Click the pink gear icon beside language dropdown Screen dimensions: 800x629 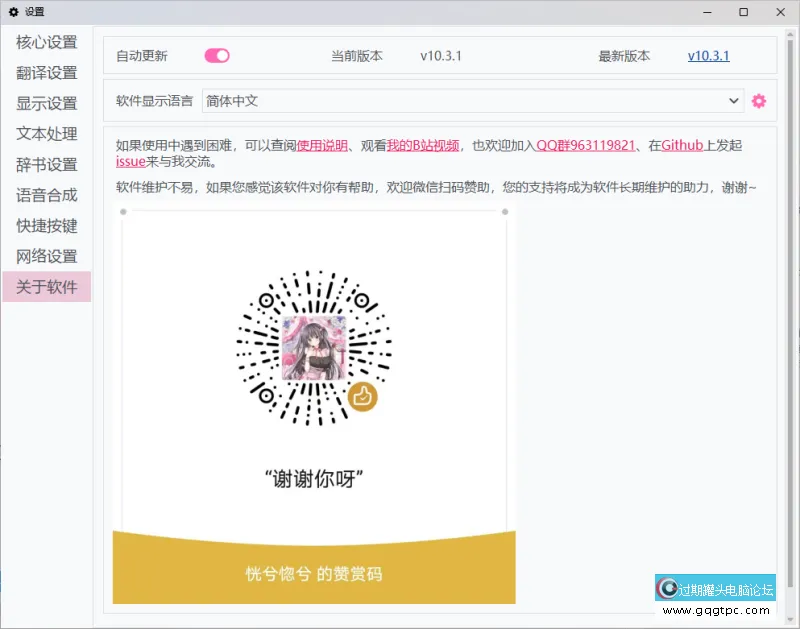759,101
